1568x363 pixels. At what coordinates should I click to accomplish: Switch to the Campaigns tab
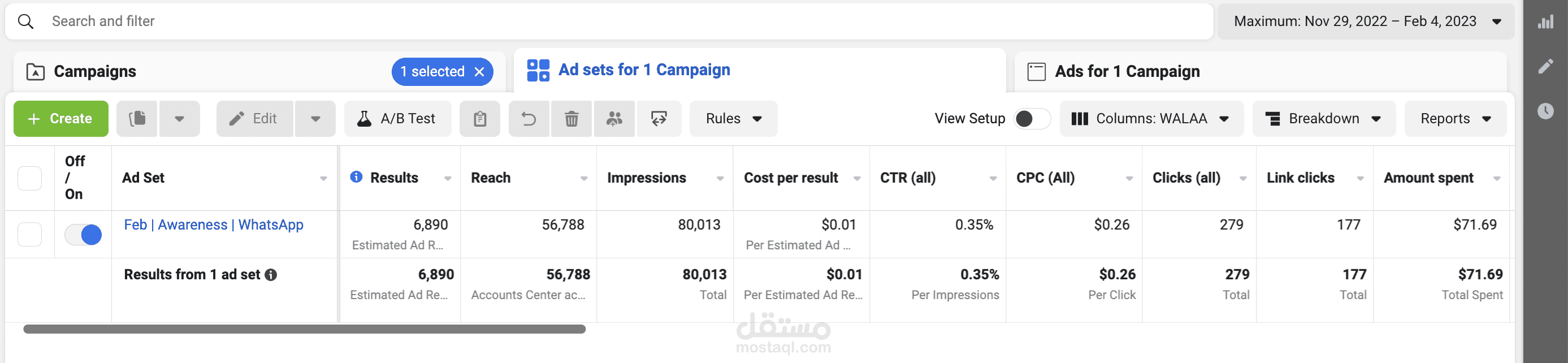[95, 72]
